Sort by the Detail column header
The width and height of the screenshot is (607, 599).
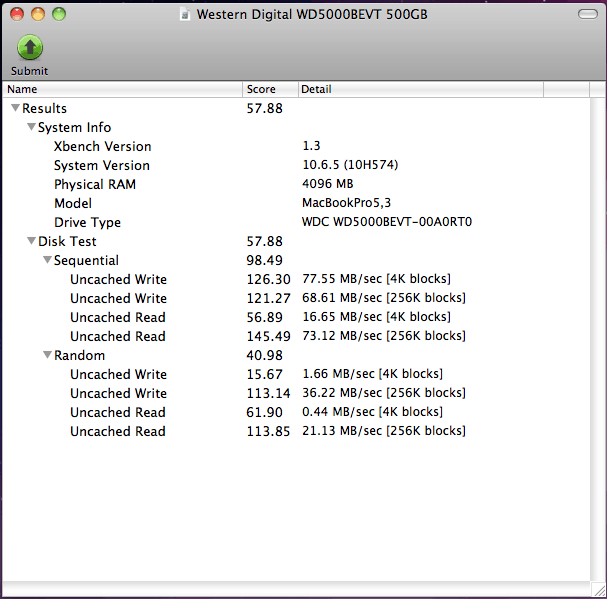[421, 89]
